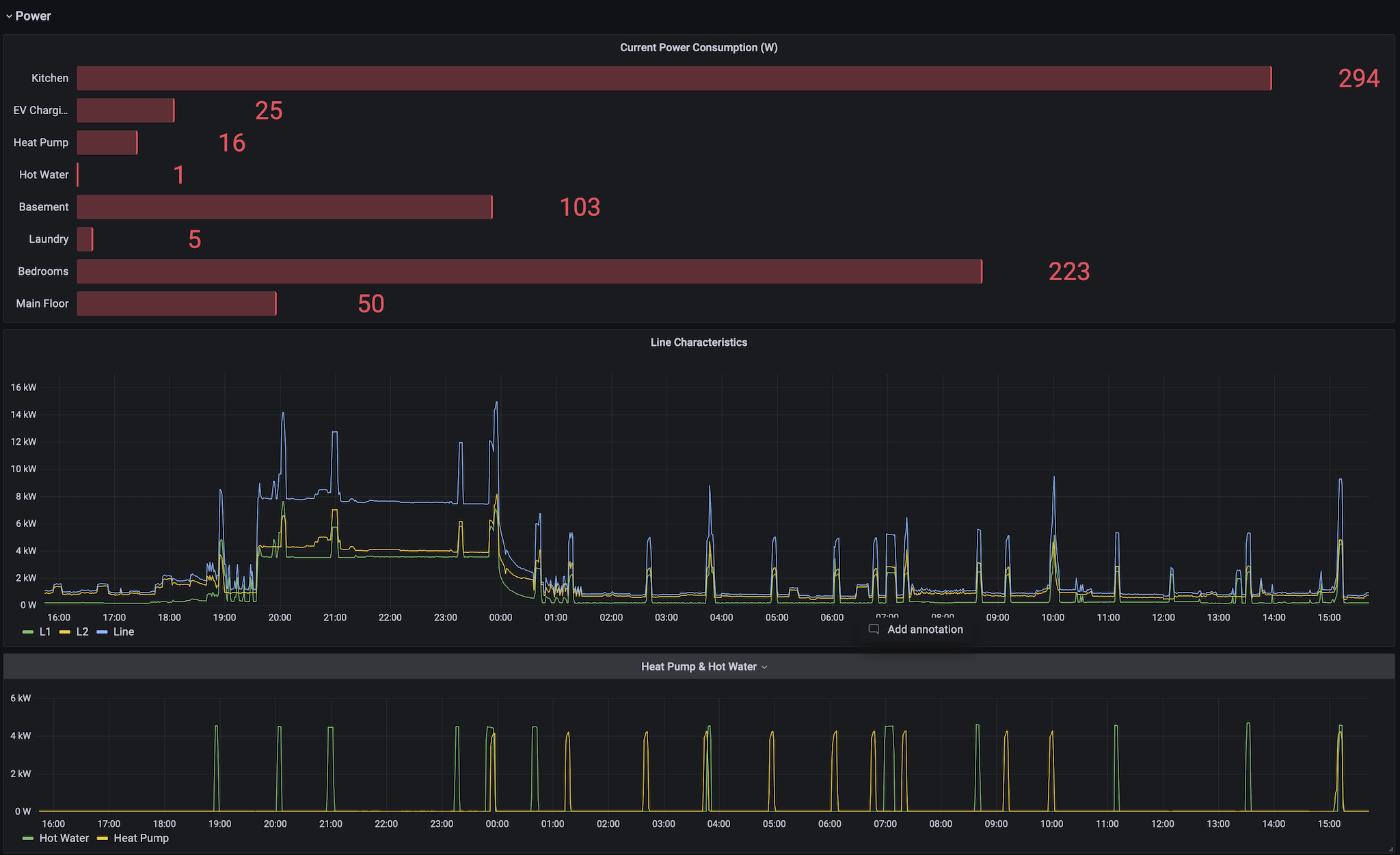Isolate Hot Water series via legend label
Viewport: 1400px width, 855px height.
pyautogui.click(x=64, y=839)
